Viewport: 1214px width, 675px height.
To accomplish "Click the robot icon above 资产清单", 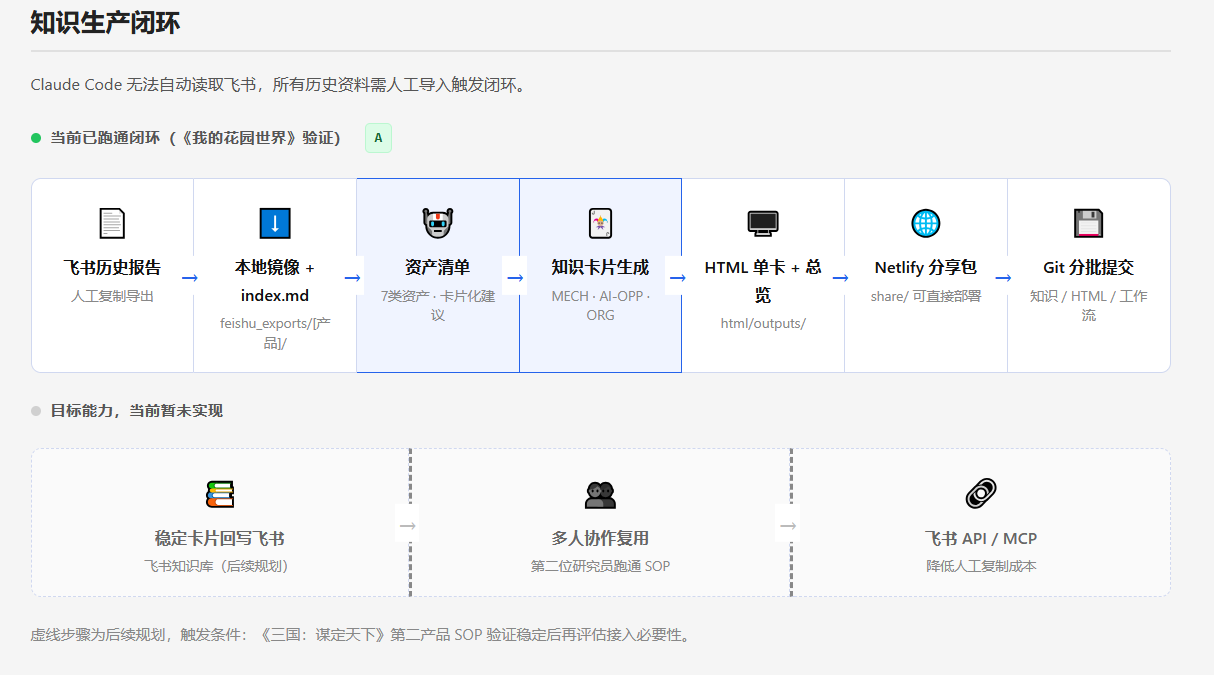I will coord(438,223).
